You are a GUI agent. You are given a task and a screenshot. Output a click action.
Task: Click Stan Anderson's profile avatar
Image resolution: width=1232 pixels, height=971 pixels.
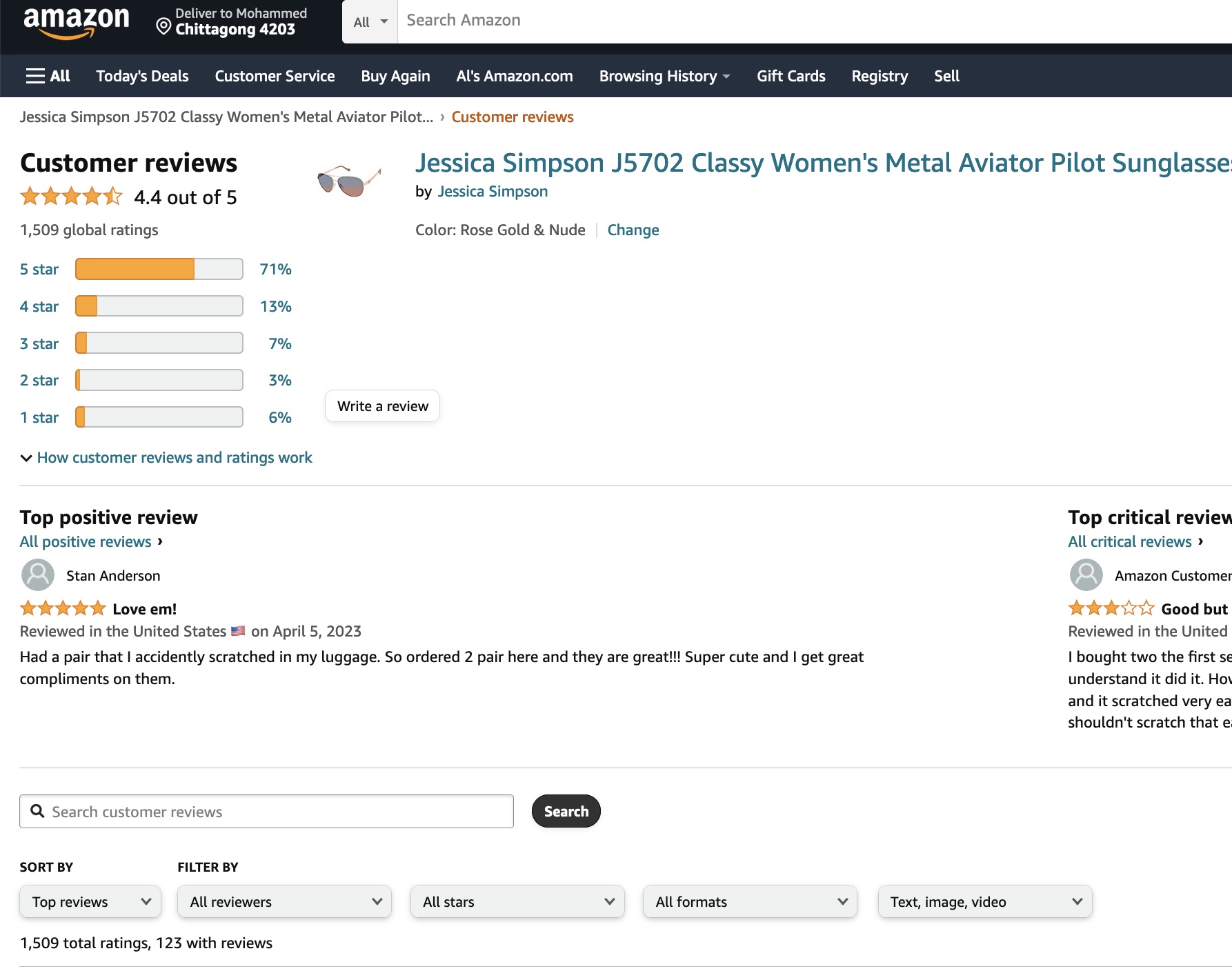38,575
